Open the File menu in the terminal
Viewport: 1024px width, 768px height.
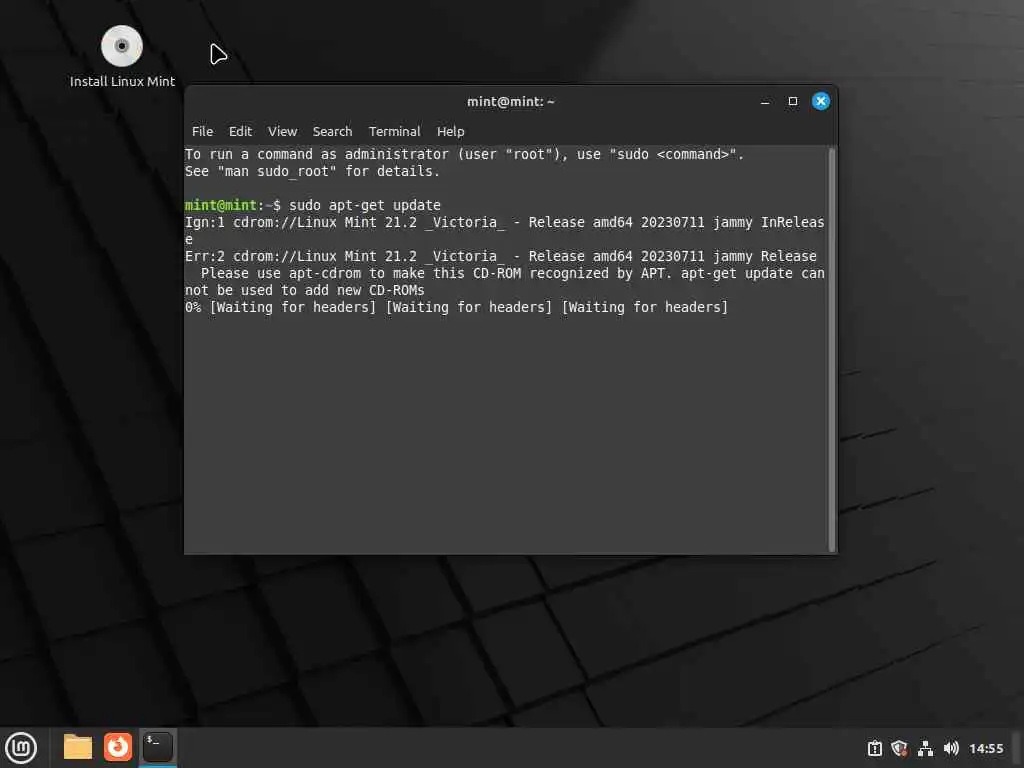coord(202,131)
